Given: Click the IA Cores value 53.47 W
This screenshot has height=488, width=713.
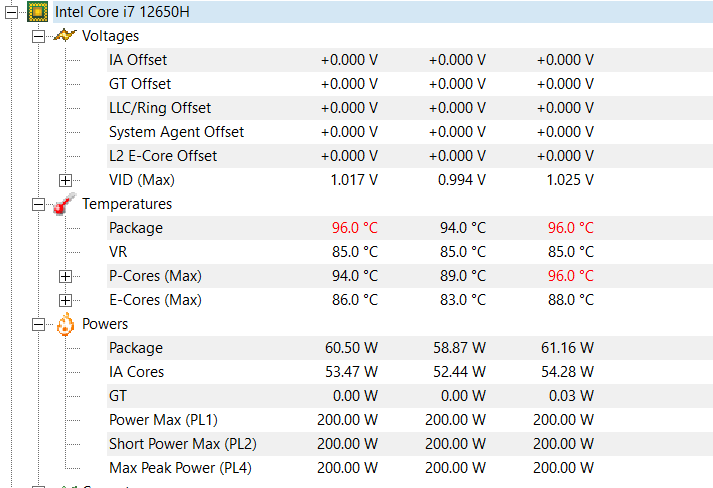Looking at the screenshot, I should point(351,372).
